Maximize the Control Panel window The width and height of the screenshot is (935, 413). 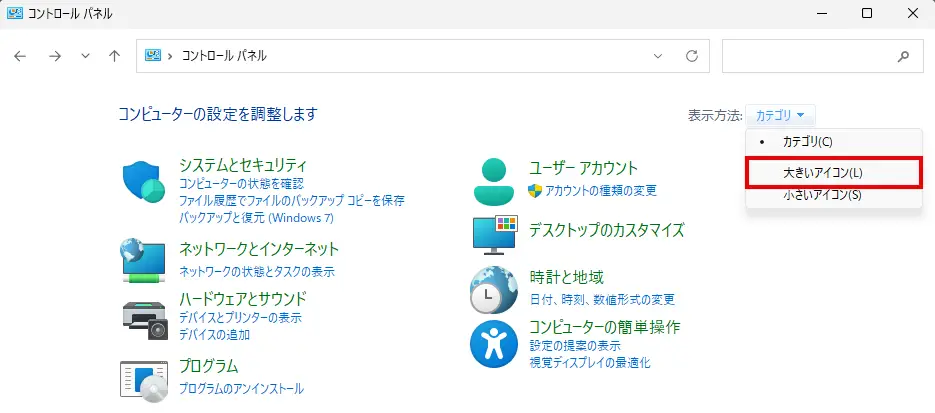[x=867, y=13]
